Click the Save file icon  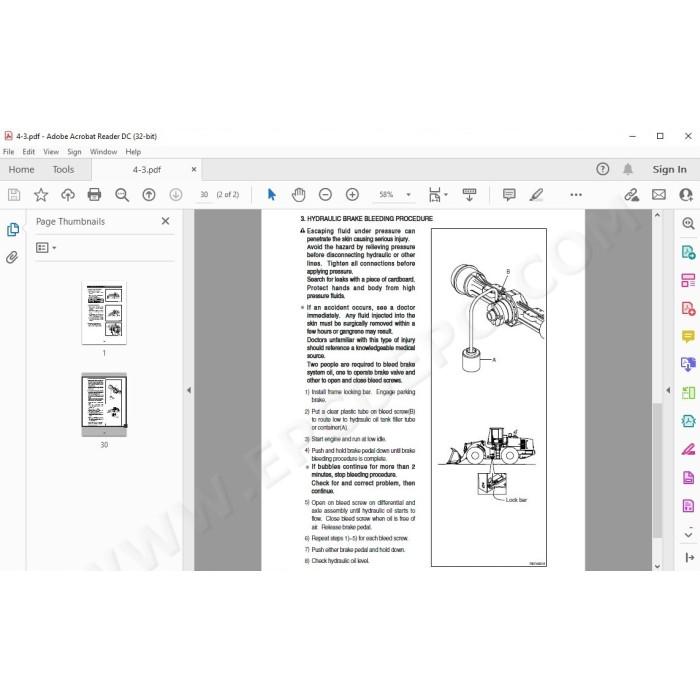click(x=14, y=195)
